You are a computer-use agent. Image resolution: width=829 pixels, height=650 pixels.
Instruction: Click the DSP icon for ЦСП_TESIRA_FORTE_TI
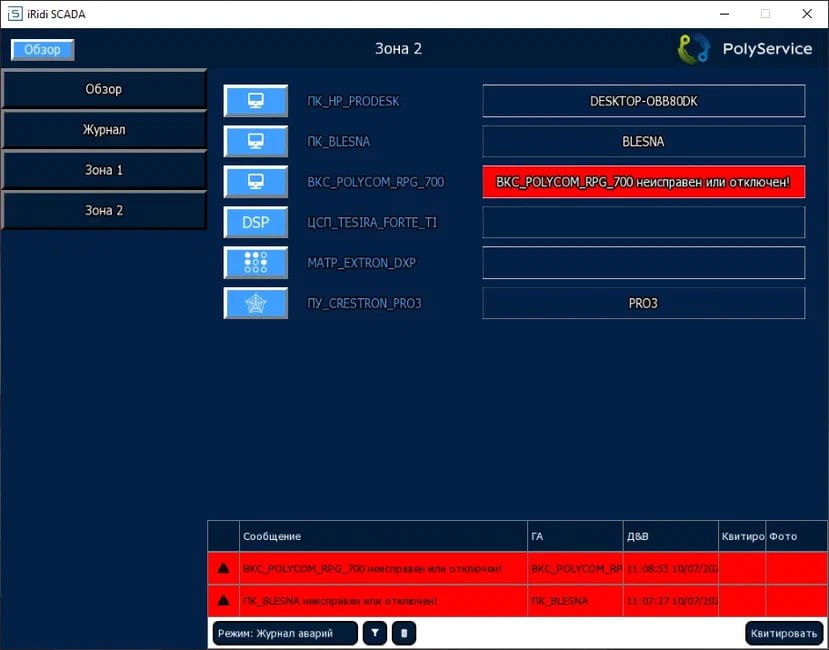[255, 222]
